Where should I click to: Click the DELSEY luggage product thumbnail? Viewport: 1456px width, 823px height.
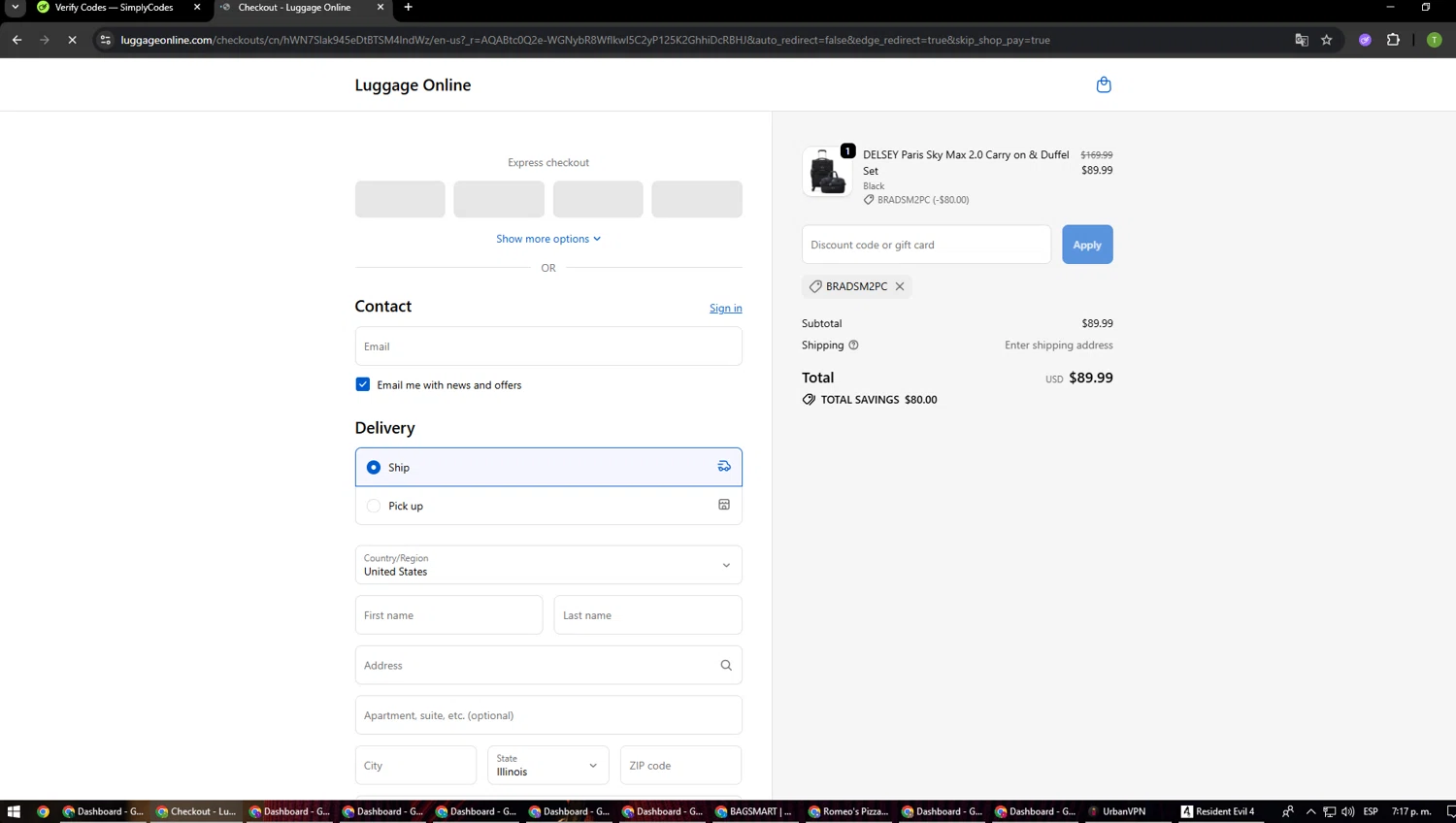pos(827,173)
